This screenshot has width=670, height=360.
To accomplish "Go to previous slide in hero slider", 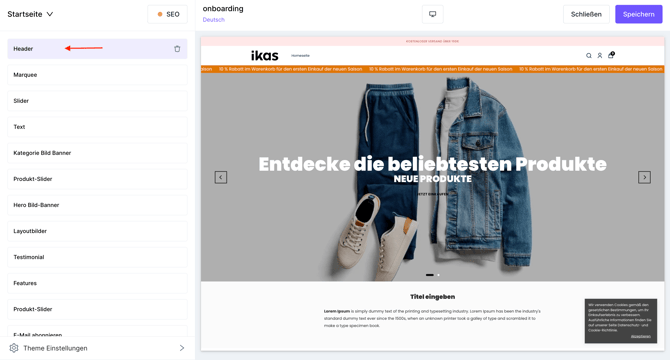I will [220, 177].
